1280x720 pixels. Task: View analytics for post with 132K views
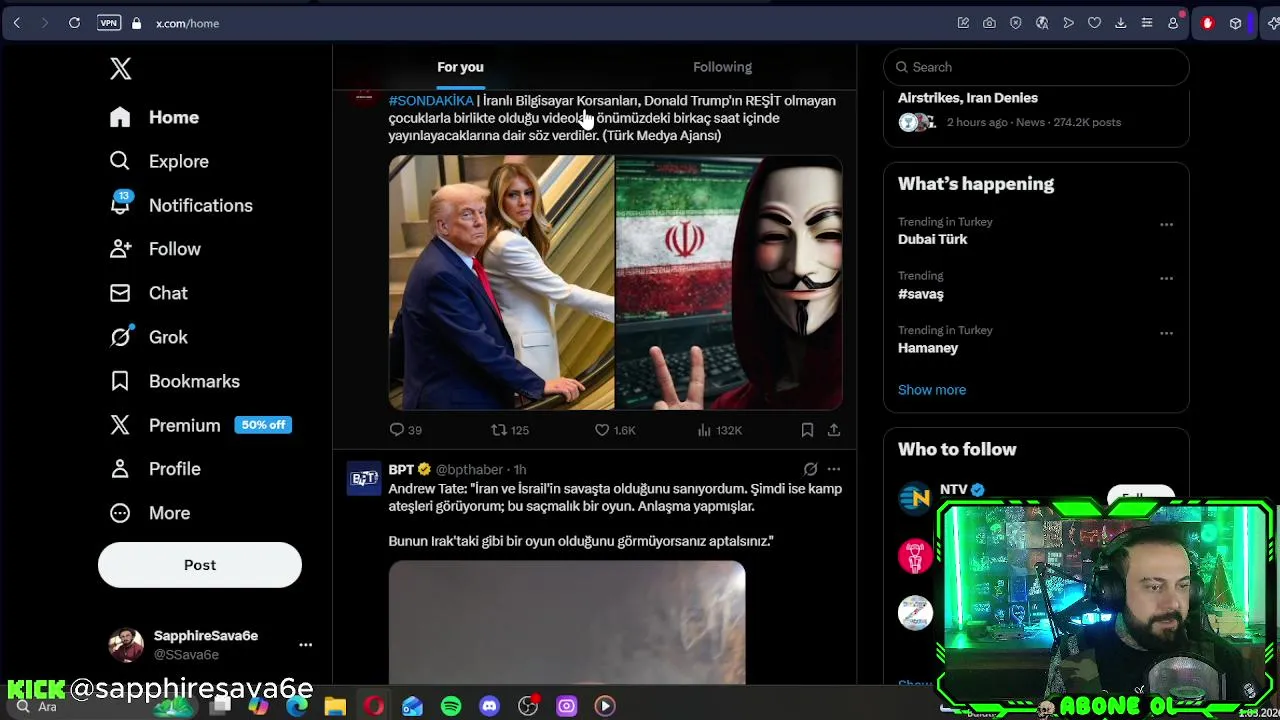tap(719, 430)
